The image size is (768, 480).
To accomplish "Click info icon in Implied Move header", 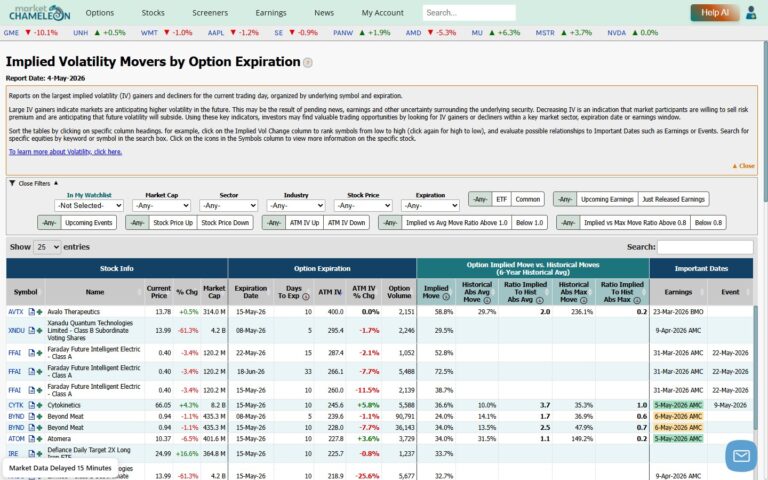I will pos(446,296).
